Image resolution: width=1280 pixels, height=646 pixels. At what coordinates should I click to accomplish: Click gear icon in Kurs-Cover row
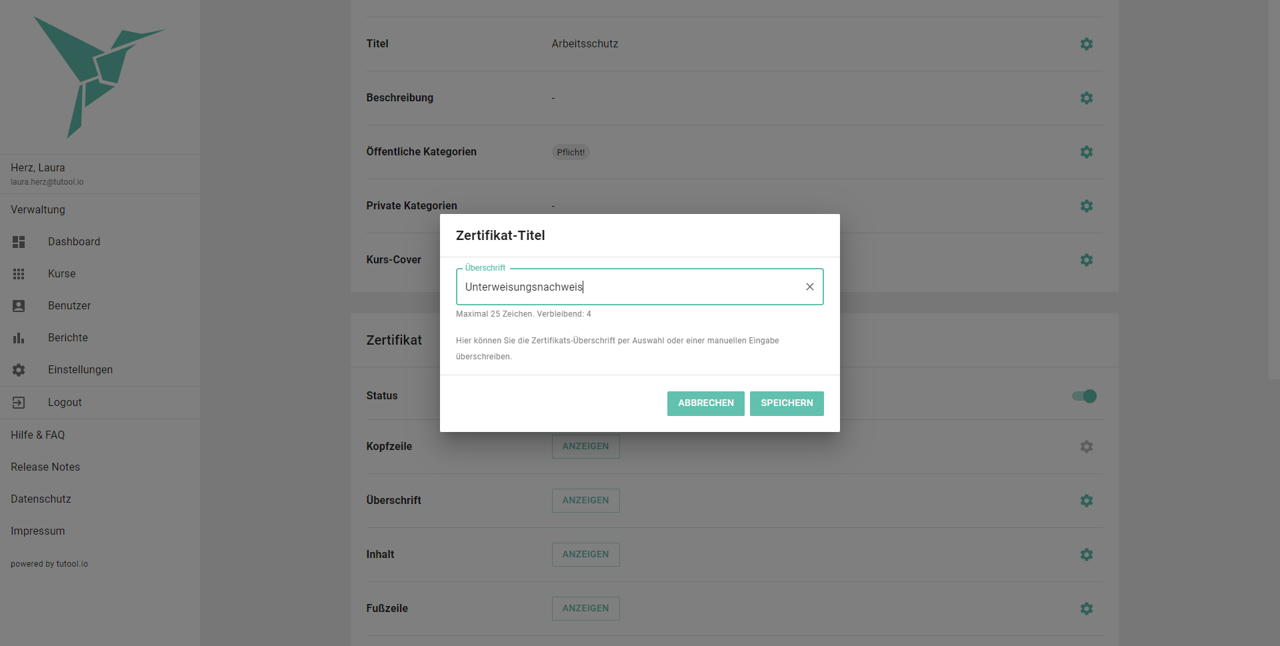[x=1086, y=260]
